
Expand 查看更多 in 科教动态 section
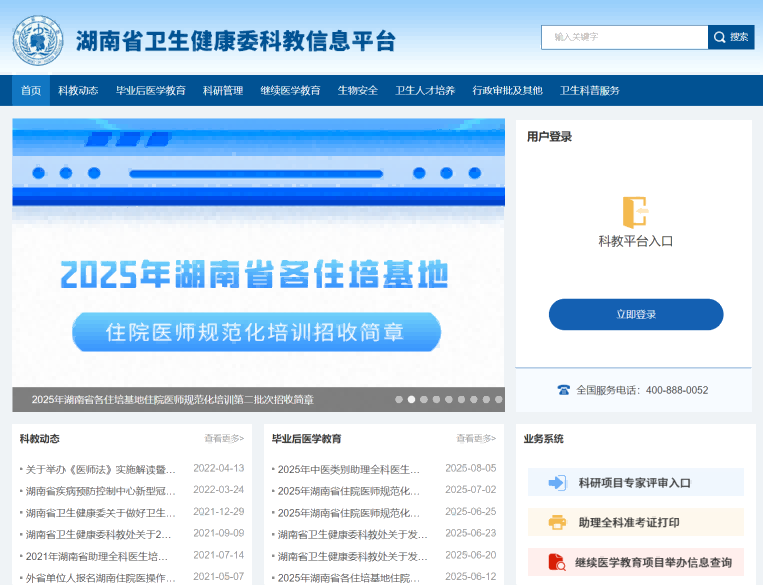coord(224,438)
